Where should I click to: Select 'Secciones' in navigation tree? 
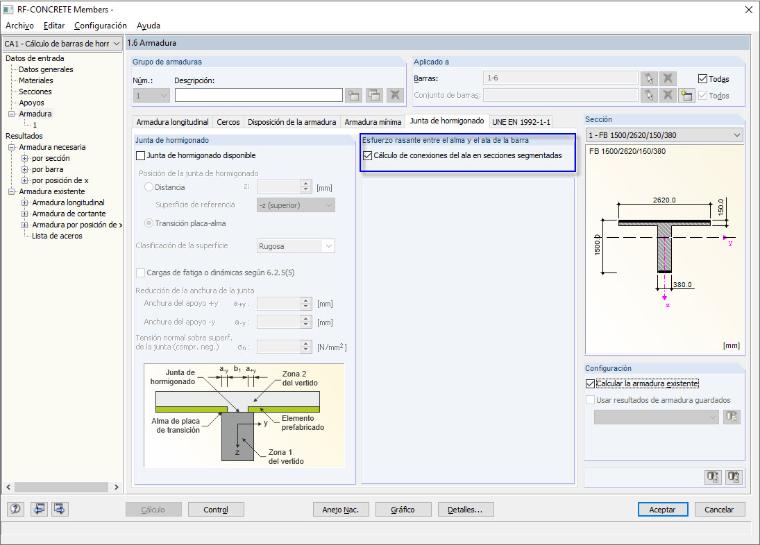pyautogui.click(x=35, y=92)
